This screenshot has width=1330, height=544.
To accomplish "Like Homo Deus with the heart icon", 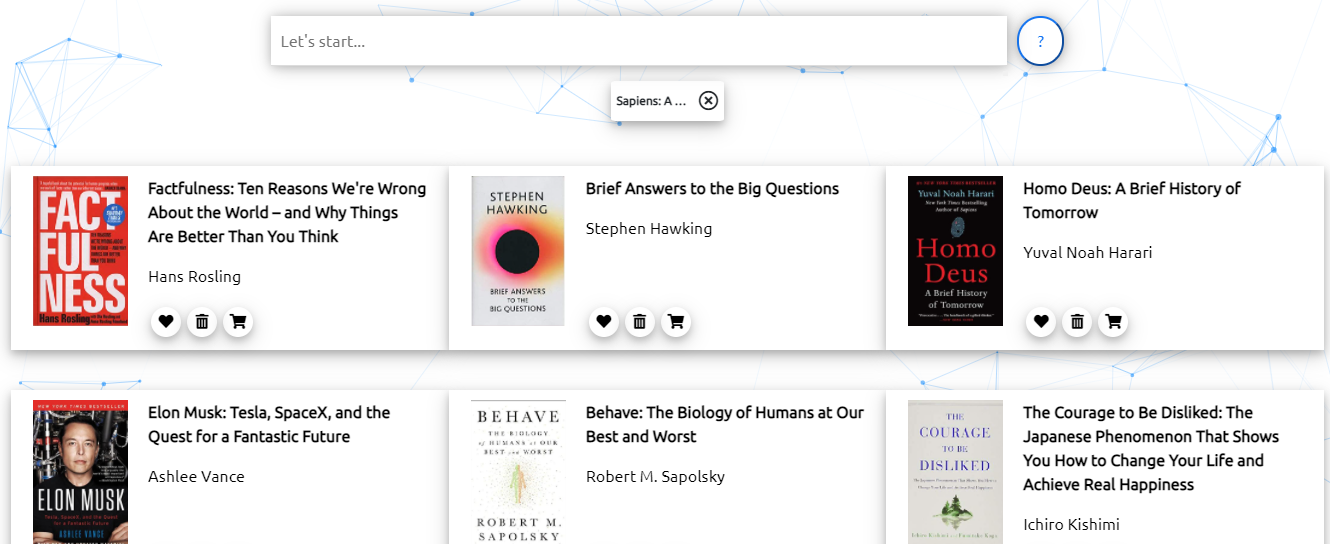I will pyautogui.click(x=1041, y=322).
